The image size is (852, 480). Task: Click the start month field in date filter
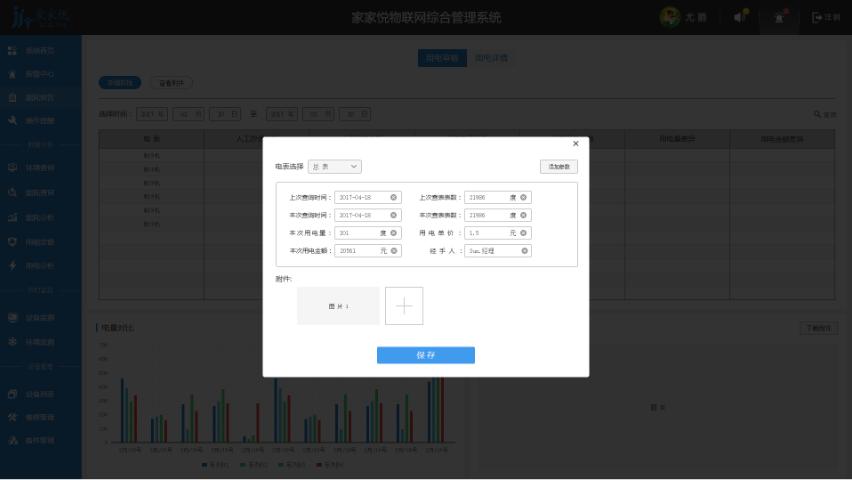188,114
